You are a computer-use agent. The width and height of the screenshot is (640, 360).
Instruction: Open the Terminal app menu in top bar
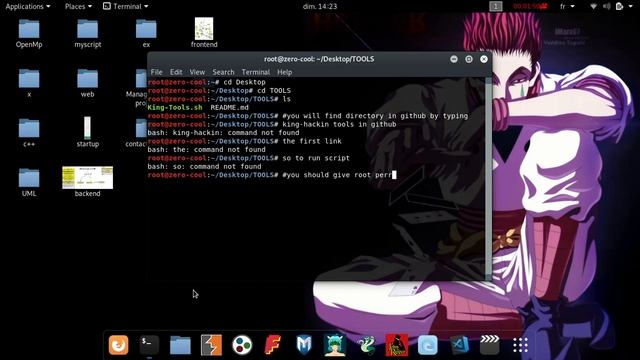point(126,6)
